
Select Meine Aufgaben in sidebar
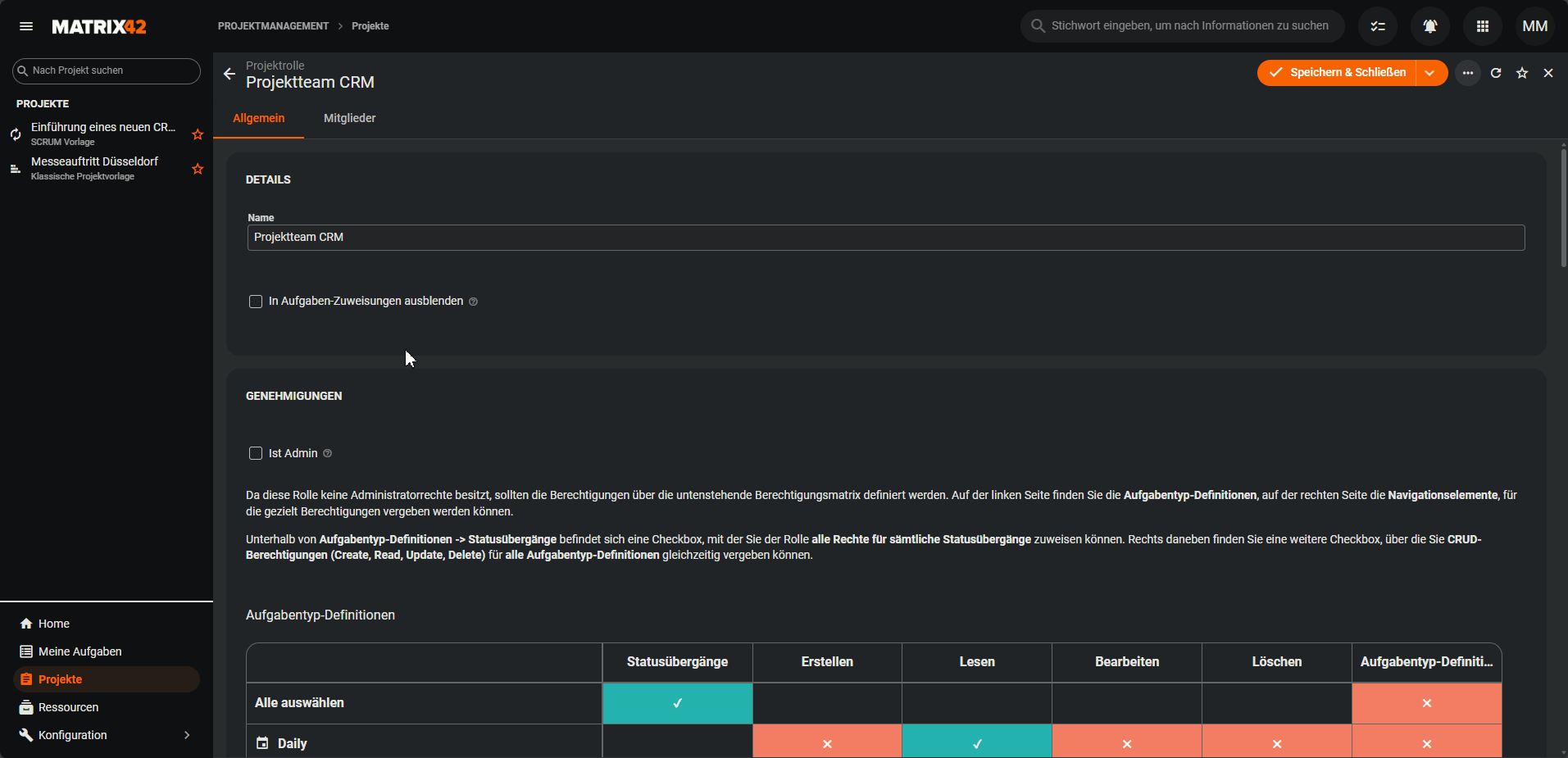(x=80, y=651)
